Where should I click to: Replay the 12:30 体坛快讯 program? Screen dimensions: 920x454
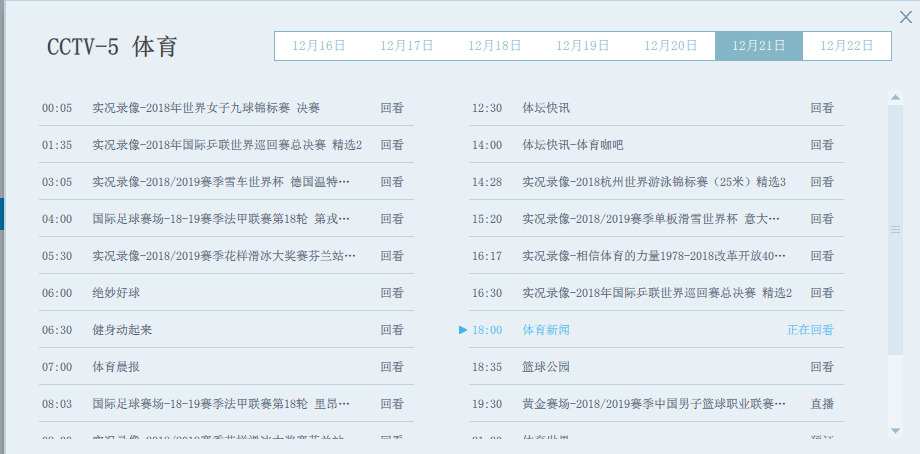(x=822, y=108)
